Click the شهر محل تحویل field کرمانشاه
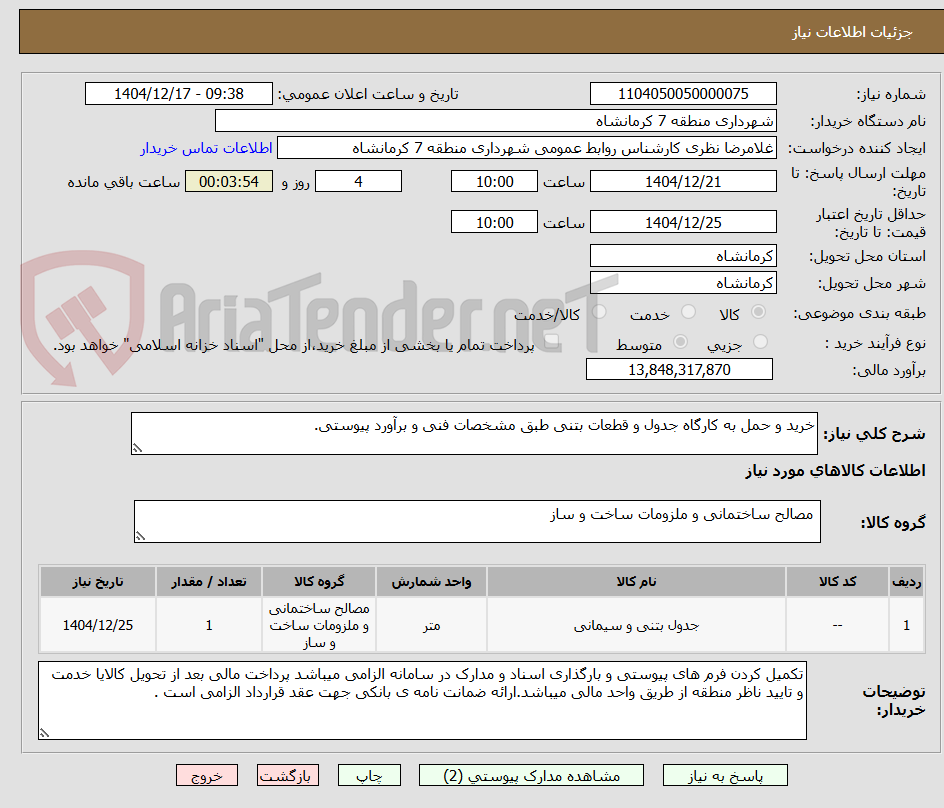The height and width of the screenshot is (808, 944). [x=683, y=283]
